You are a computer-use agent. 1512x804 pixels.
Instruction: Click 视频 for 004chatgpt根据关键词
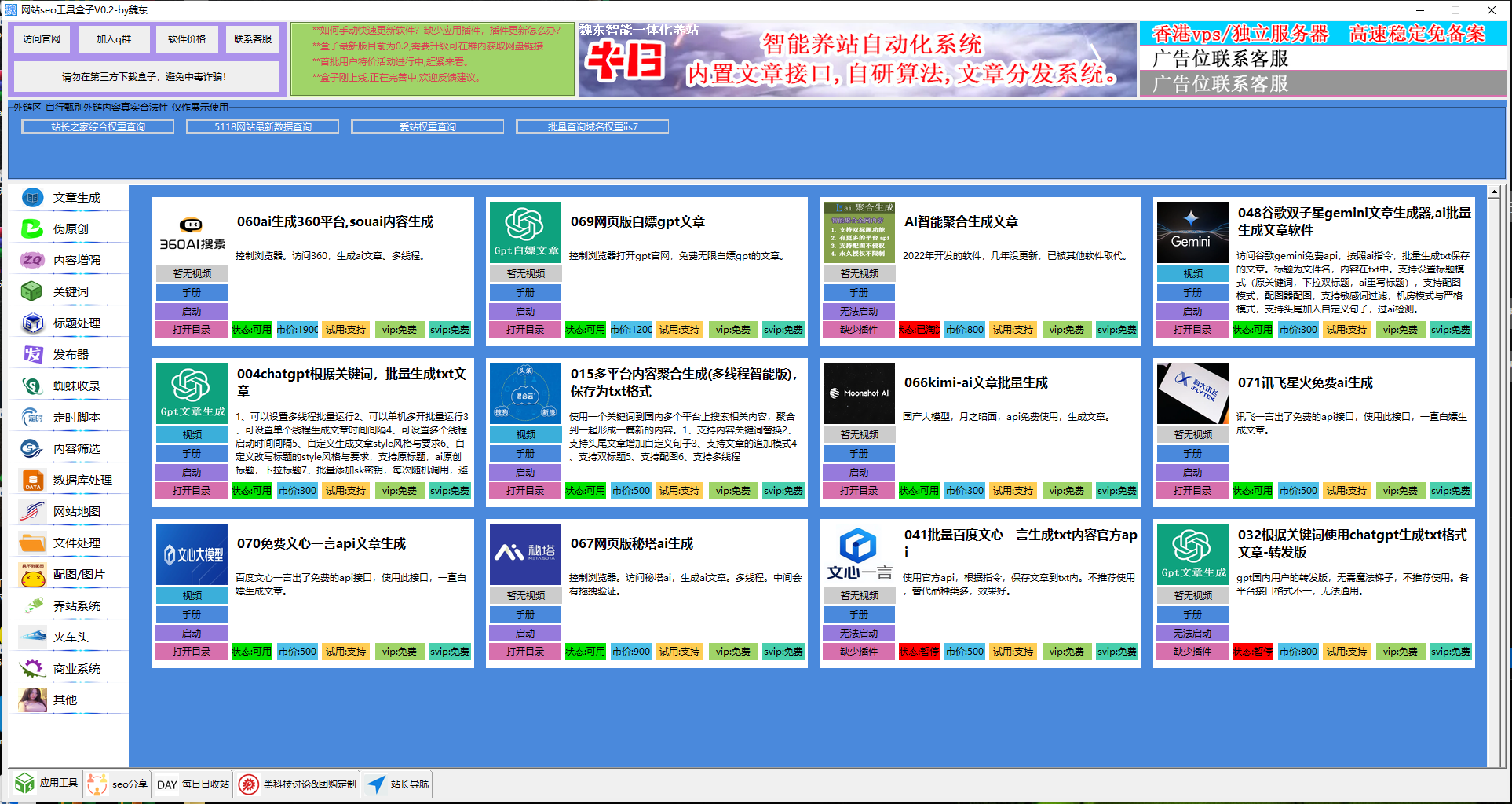pos(192,434)
